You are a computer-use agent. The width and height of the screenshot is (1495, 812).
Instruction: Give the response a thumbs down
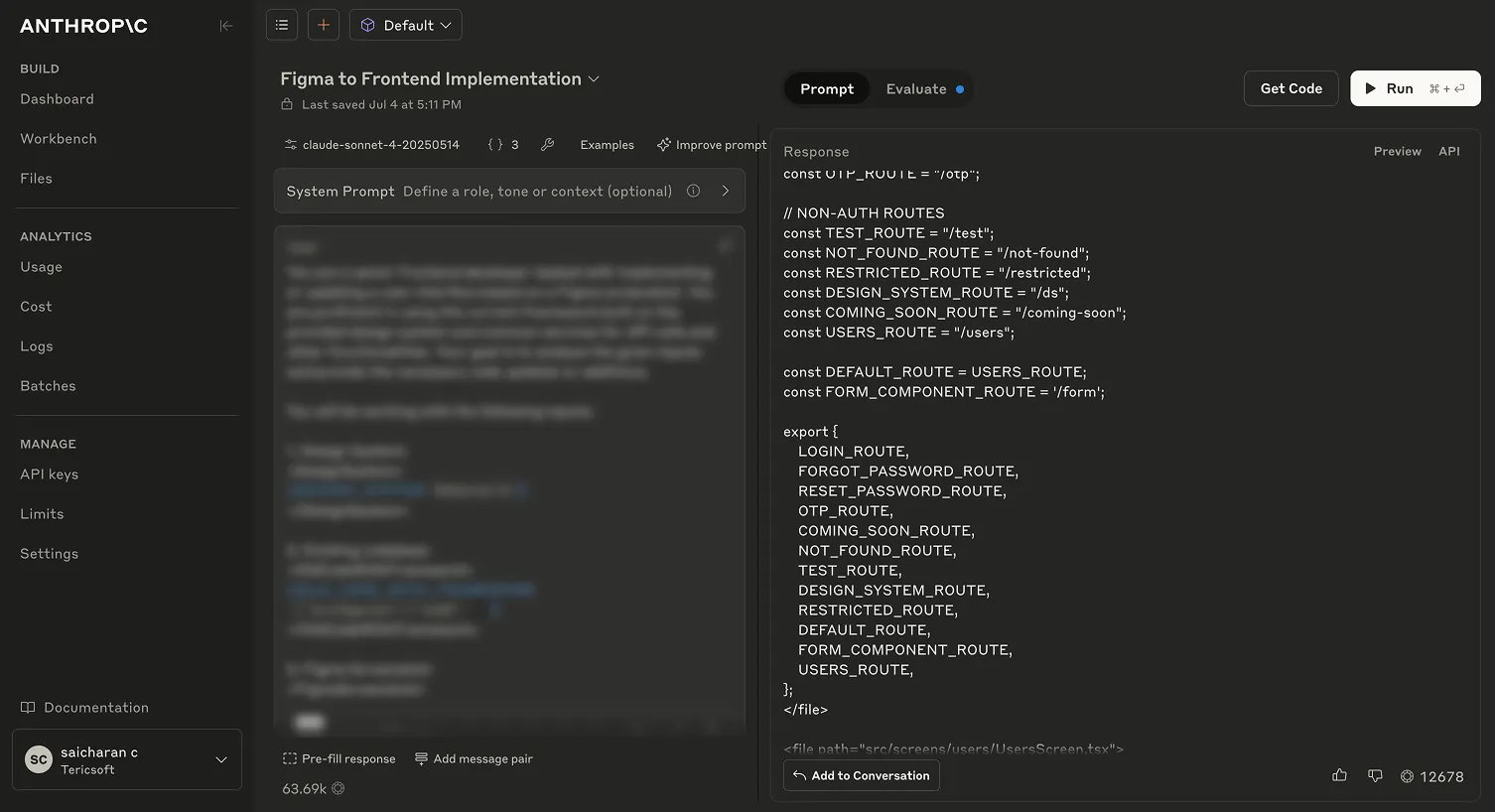click(x=1375, y=775)
